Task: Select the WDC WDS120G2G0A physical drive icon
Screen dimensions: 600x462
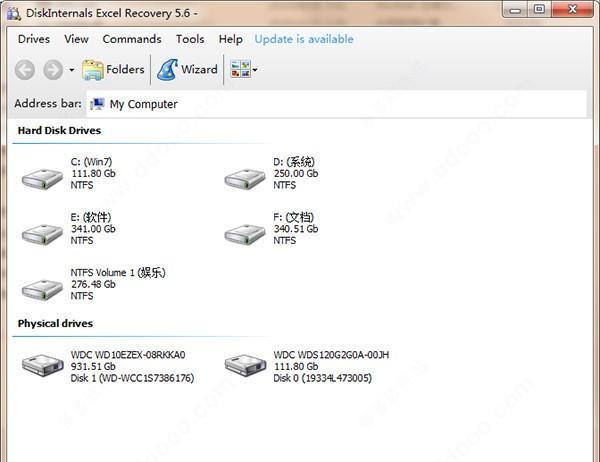Action: click(245, 365)
